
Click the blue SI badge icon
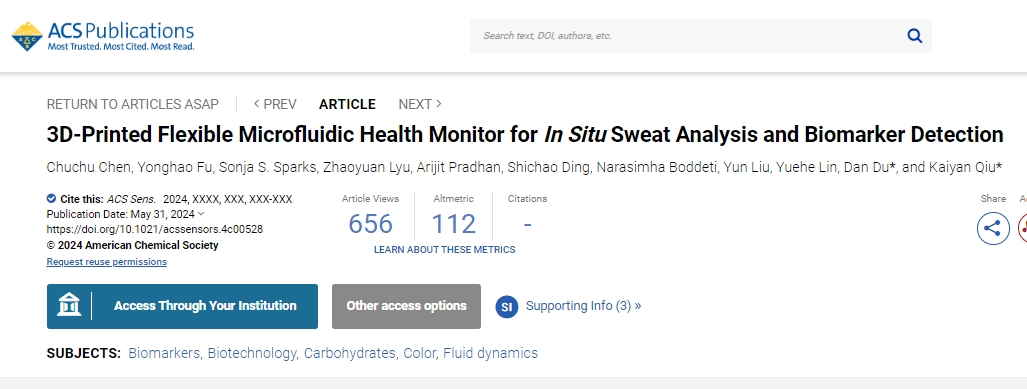pyautogui.click(x=506, y=306)
